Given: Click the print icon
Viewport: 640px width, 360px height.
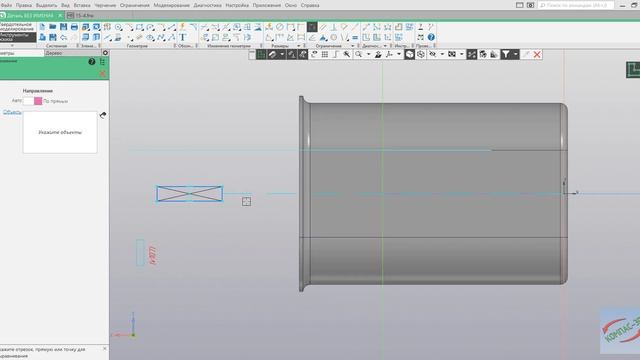Looking at the screenshot, I should 74,27.
